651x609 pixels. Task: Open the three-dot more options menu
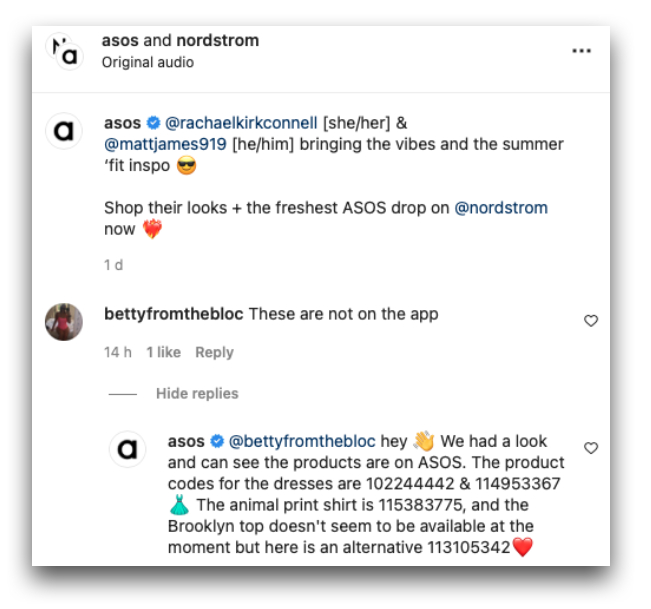(581, 51)
